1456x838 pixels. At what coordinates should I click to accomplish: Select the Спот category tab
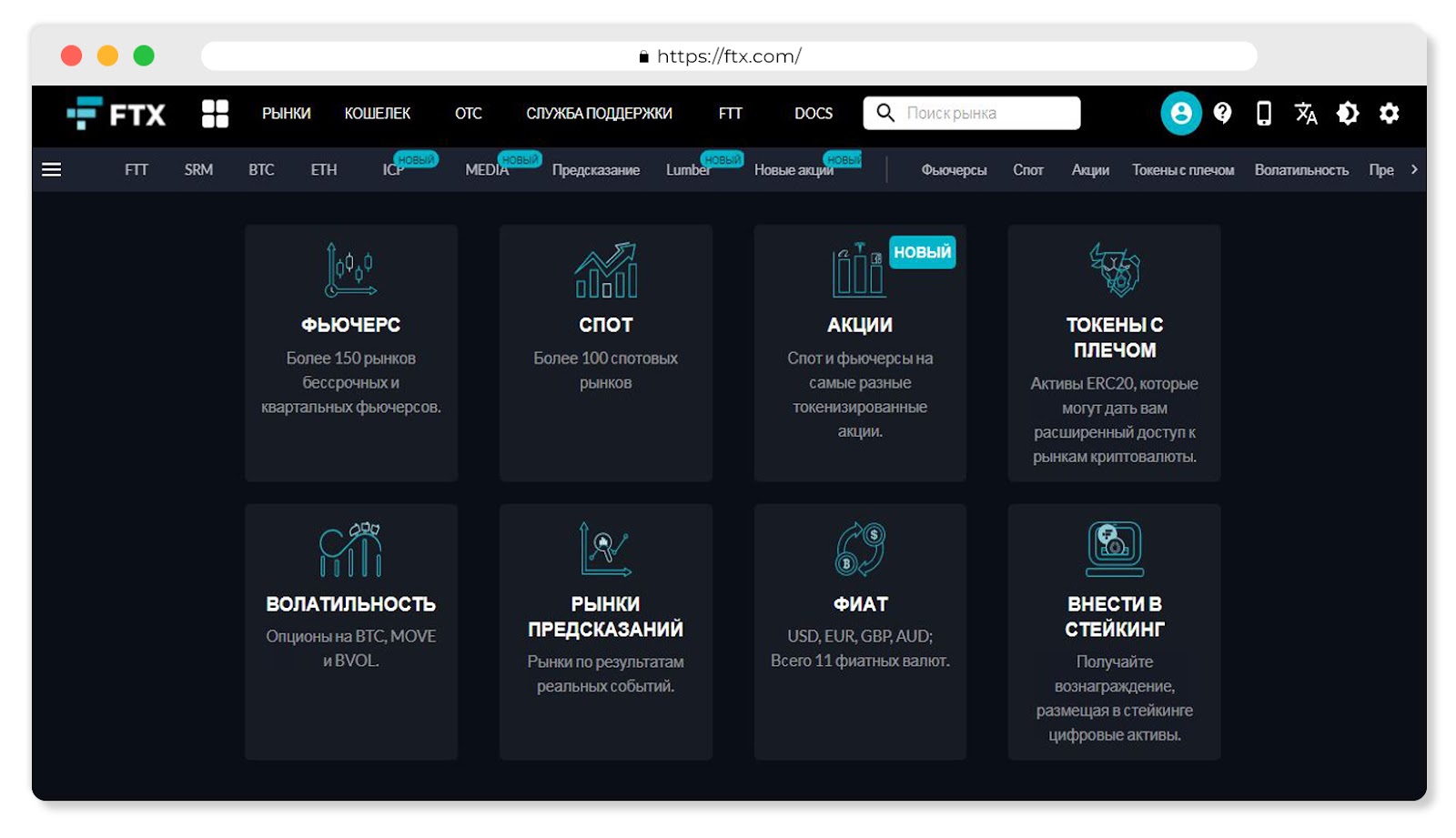[x=1028, y=169]
